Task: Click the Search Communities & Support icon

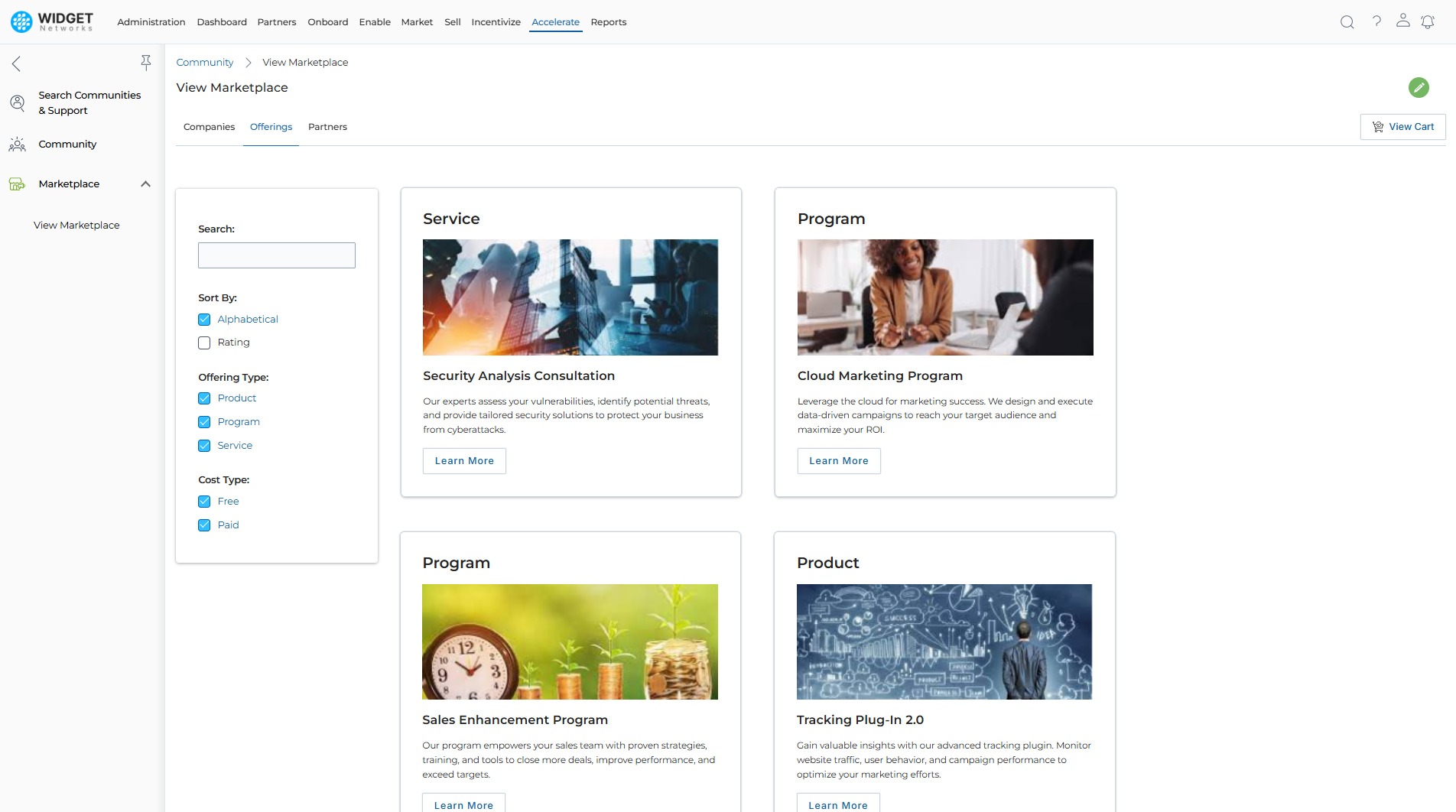Action: point(18,102)
